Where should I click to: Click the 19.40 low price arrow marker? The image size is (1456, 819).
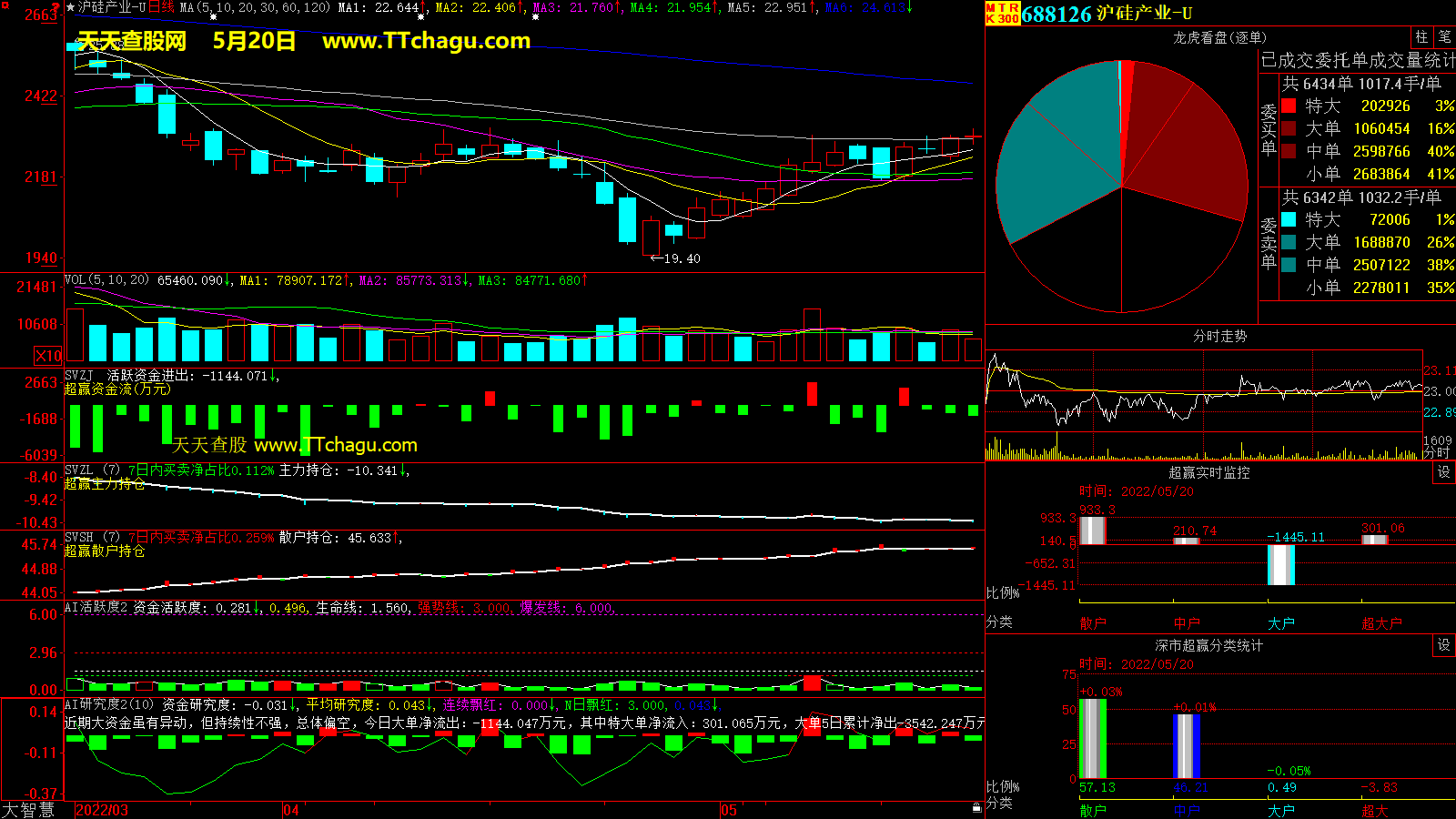click(675, 259)
